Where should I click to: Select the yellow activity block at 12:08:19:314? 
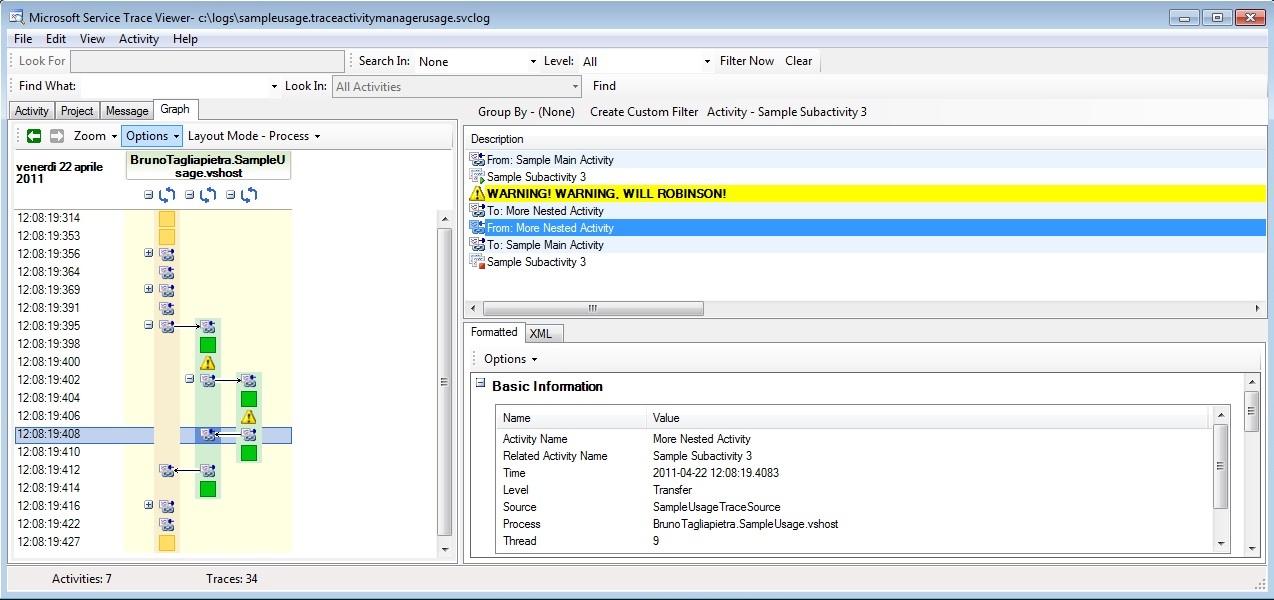167,218
